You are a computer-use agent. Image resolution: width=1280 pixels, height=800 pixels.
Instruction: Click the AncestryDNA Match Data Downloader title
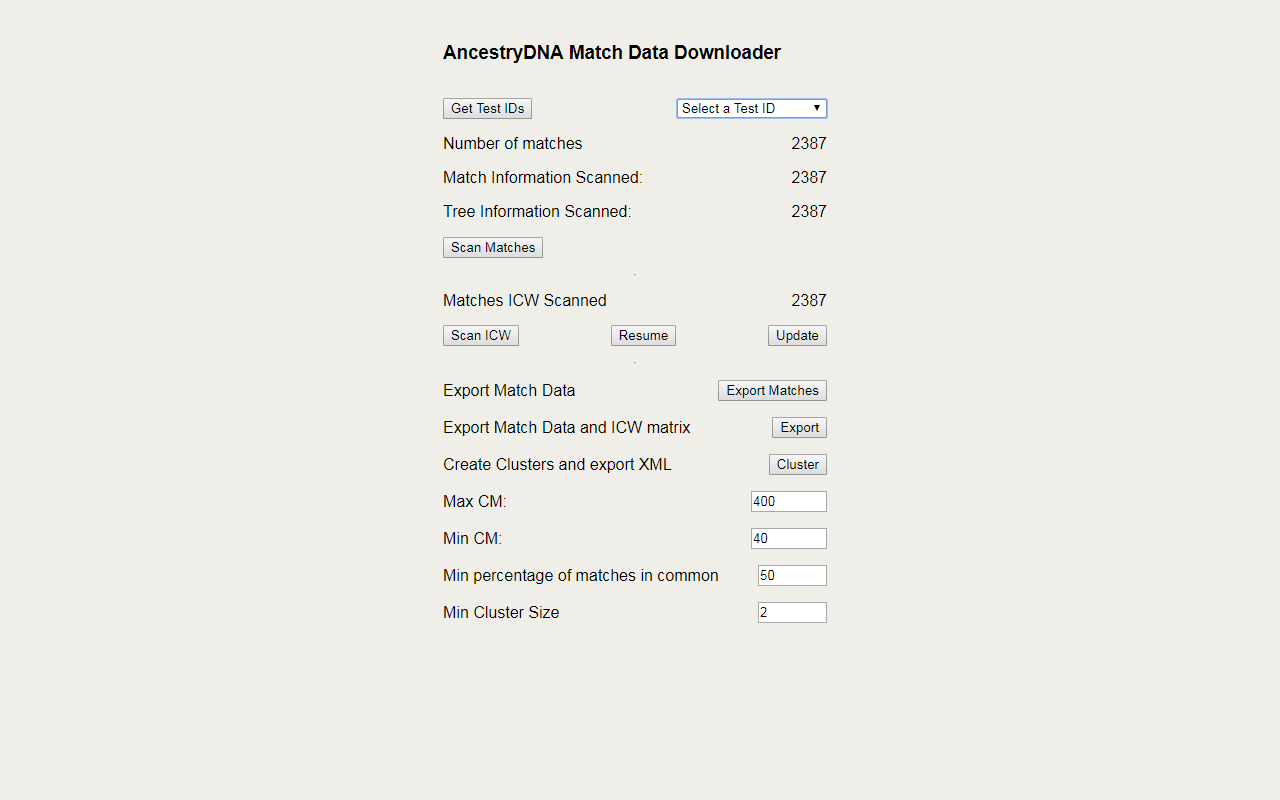[611, 52]
